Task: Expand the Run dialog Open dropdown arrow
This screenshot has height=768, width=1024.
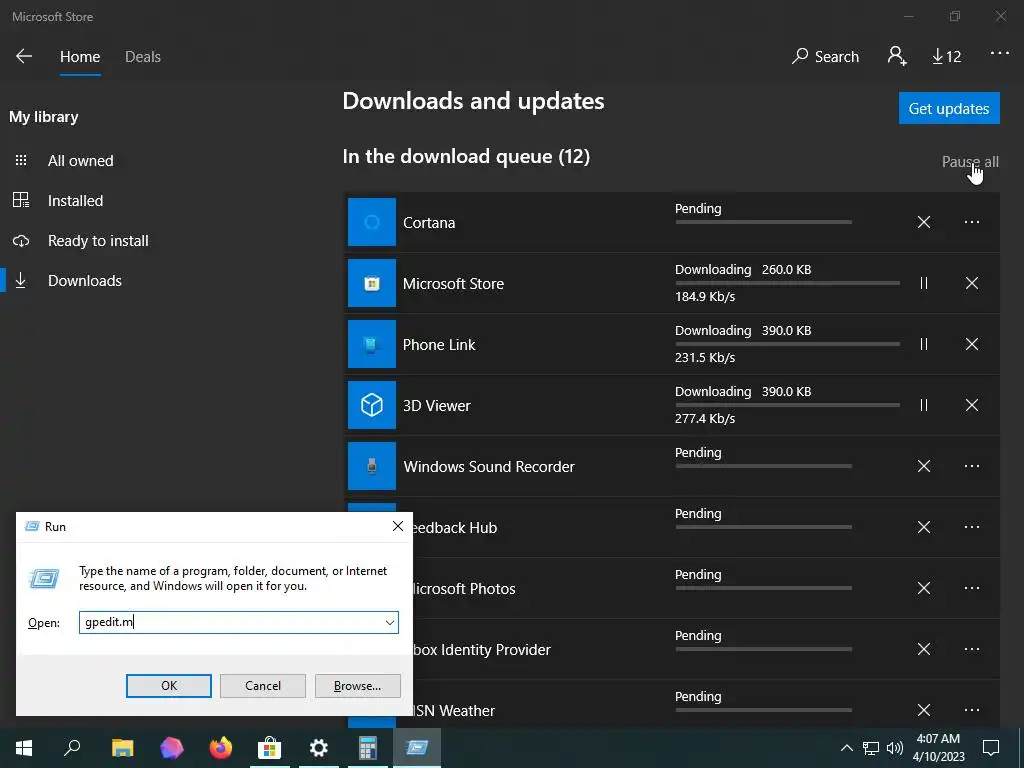Action: (x=390, y=622)
